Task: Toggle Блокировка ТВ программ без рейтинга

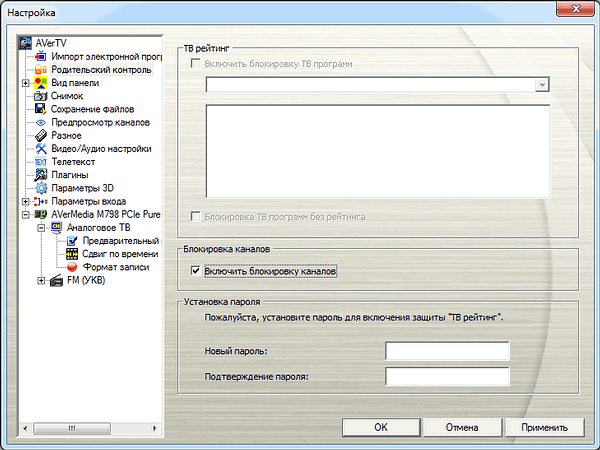Action: coord(196,217)
